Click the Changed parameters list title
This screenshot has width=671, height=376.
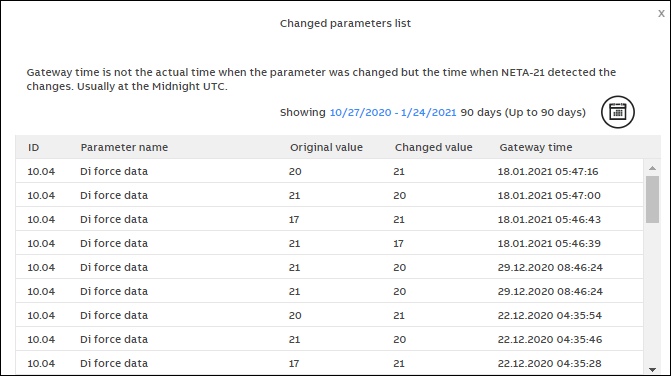tap(345, 23)
